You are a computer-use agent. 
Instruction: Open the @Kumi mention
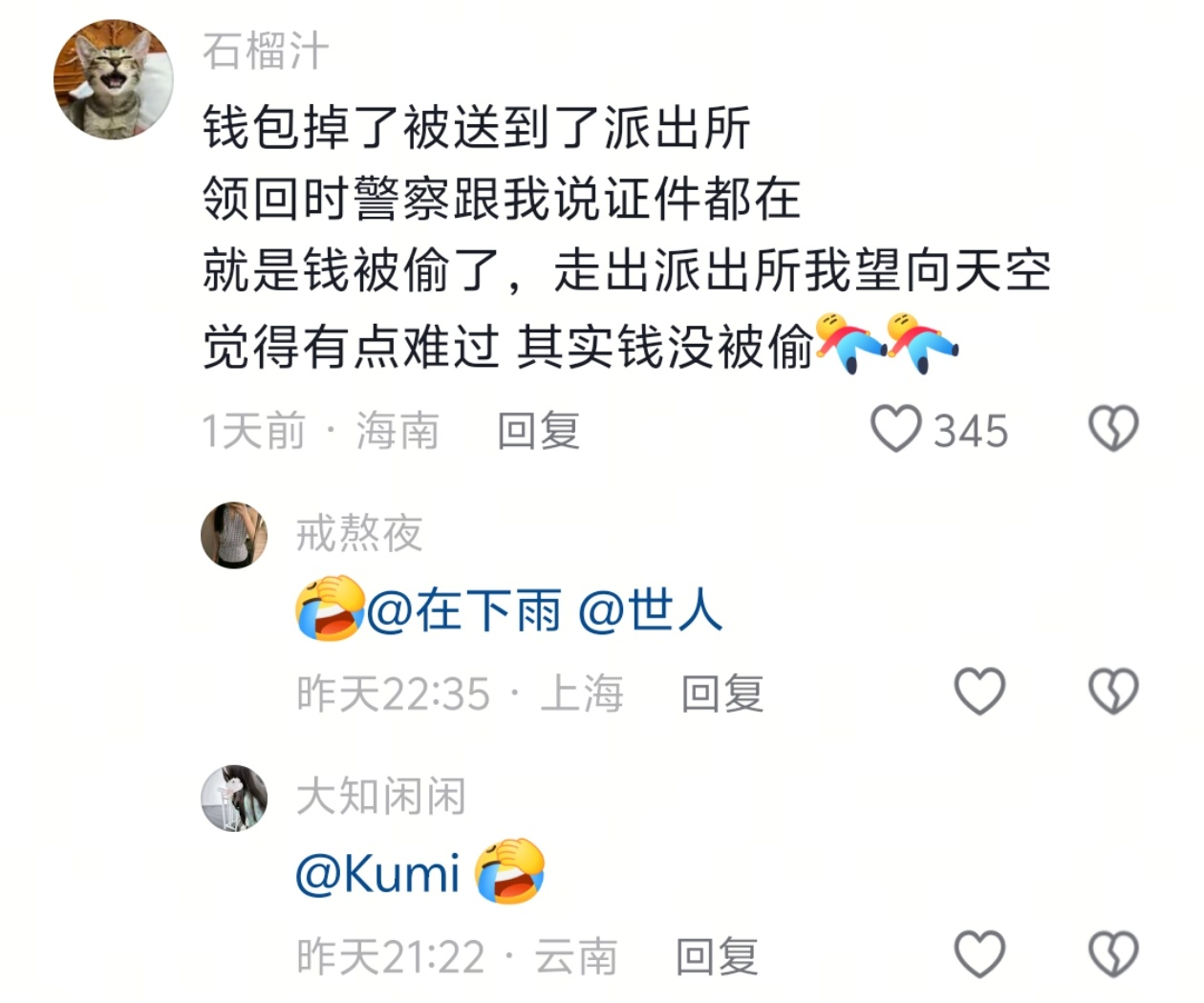pyautogui.click(x=379, y=873)
